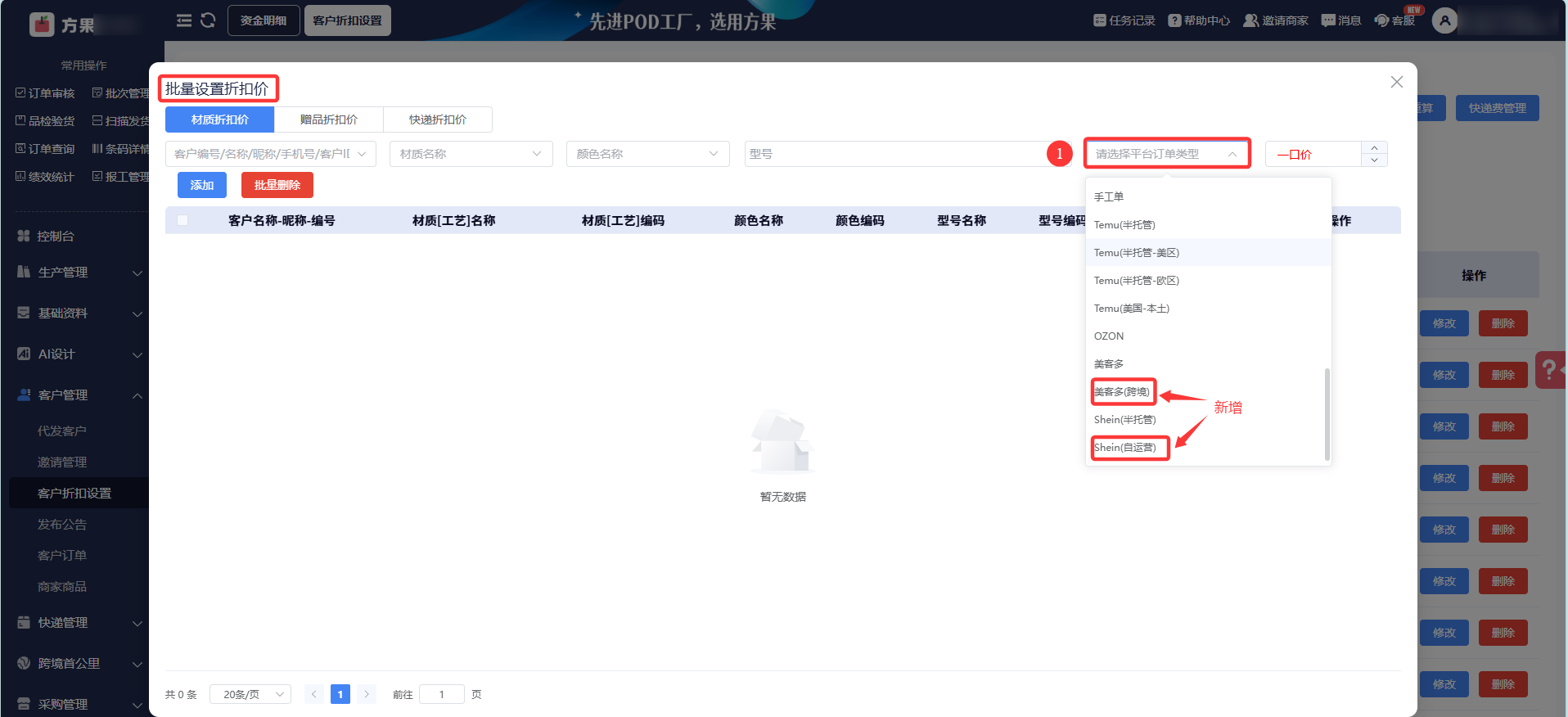Increase the 一口价 value
This screenshot has width=1568, height=717.
click(1374, 147)
